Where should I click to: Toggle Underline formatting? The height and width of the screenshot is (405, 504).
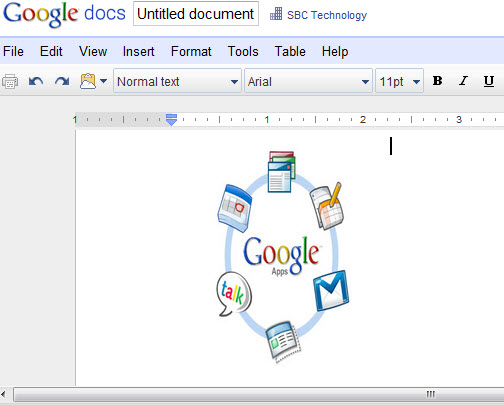(x=489, y=81)
